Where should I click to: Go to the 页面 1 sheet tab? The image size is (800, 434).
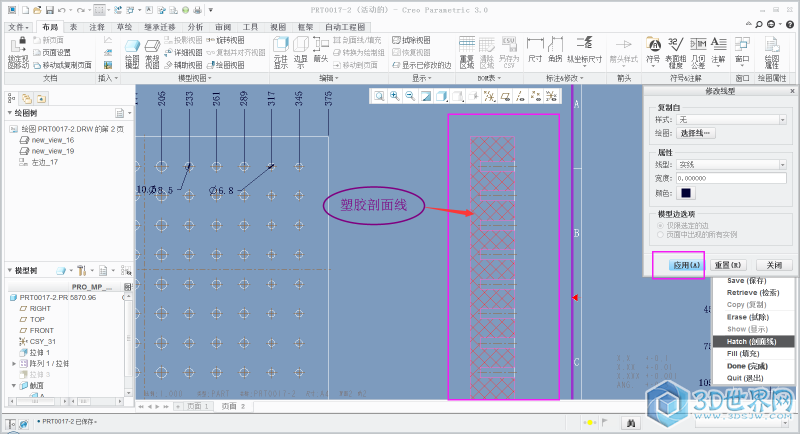tap(198, 406)
